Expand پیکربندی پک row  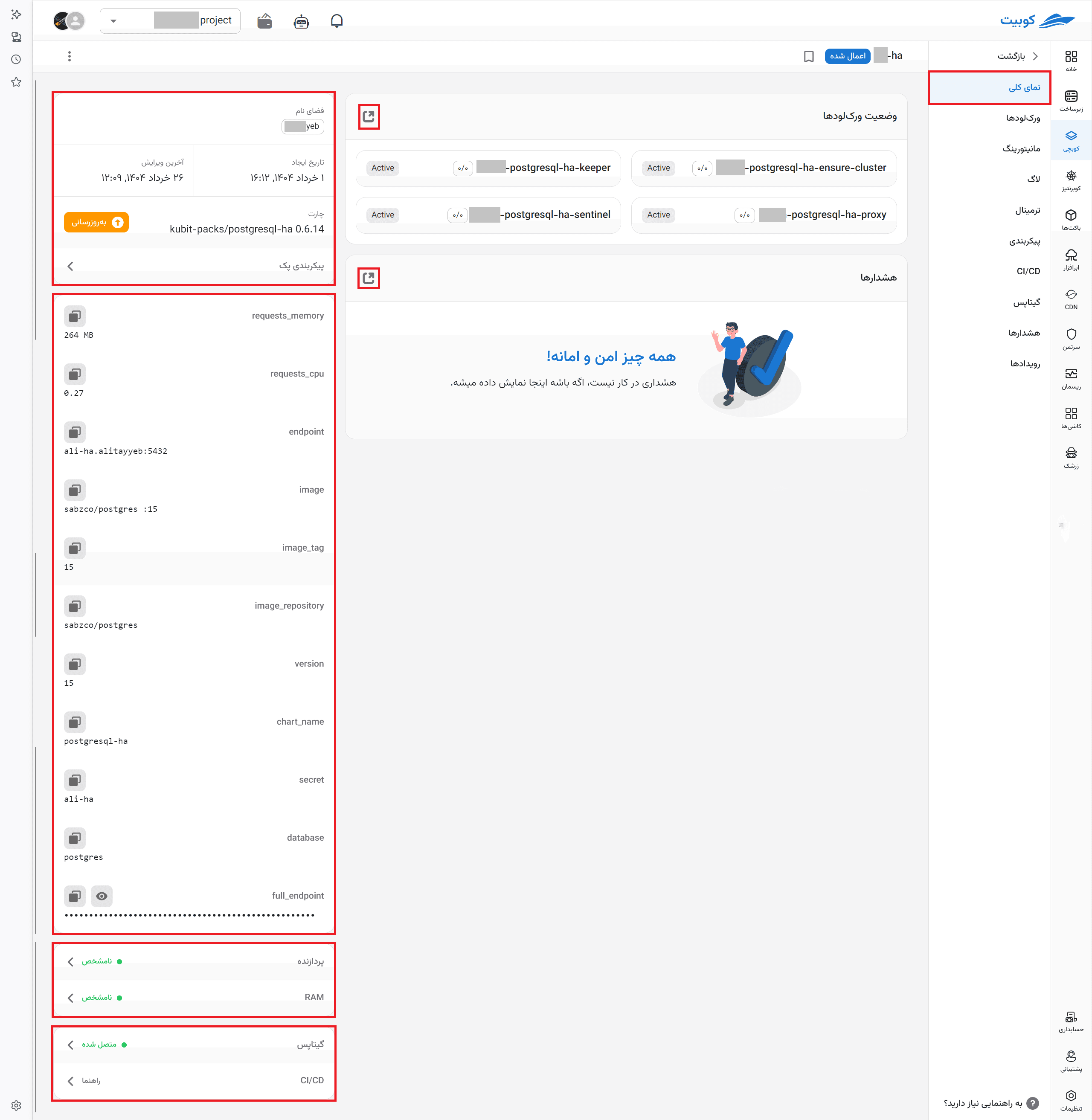click(x=194, y=266)
